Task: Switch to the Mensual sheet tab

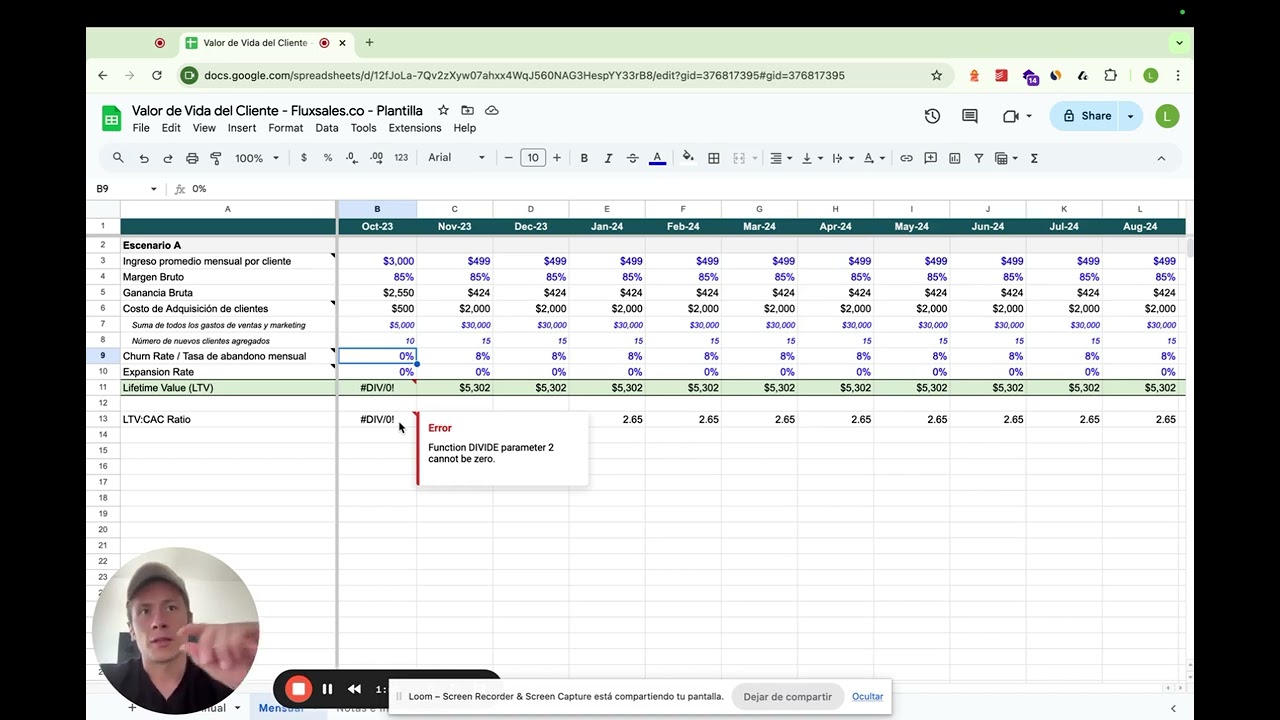Action: [281, 708]
